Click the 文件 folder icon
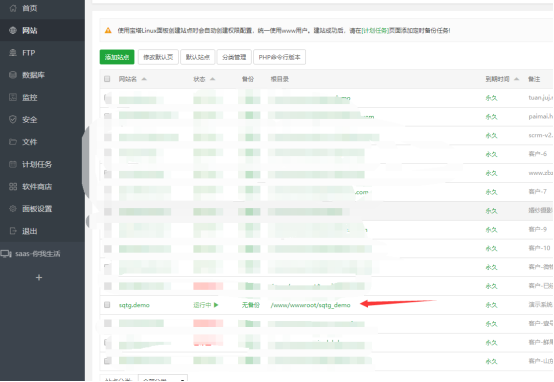The height and width of the screenshot is (382, 554). pos(13,142)
